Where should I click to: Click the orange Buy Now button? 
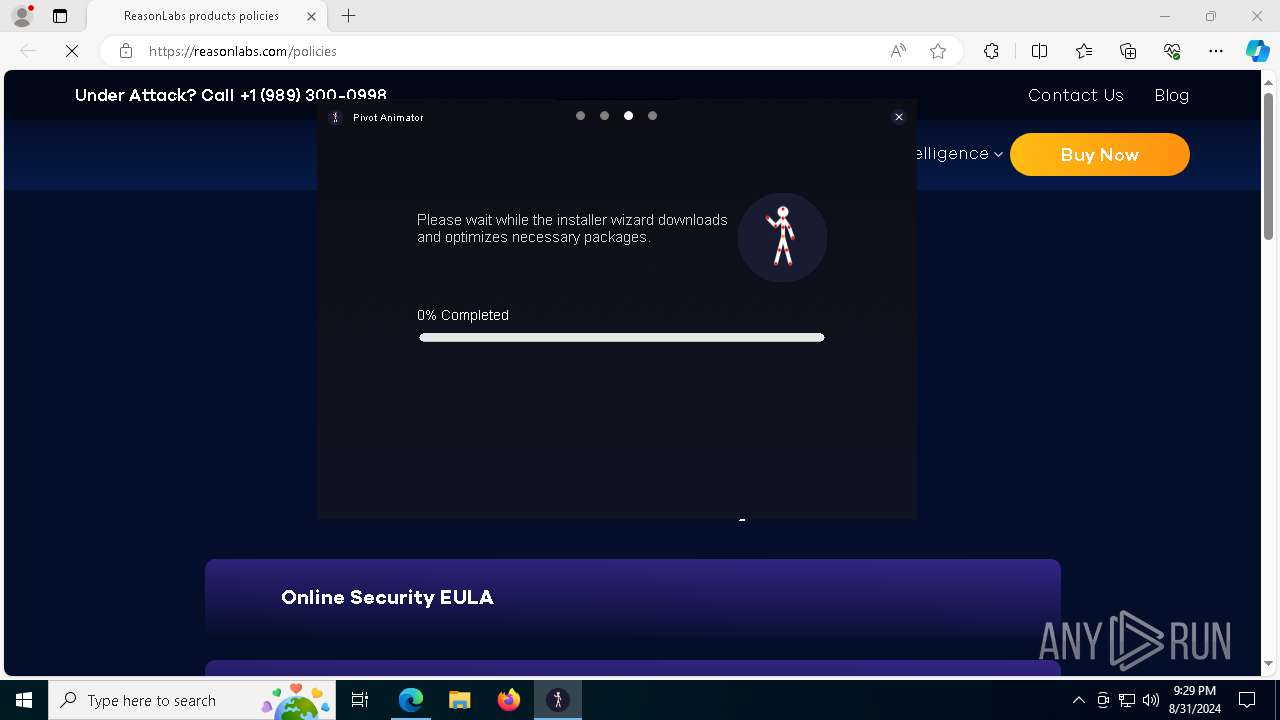1099,155
